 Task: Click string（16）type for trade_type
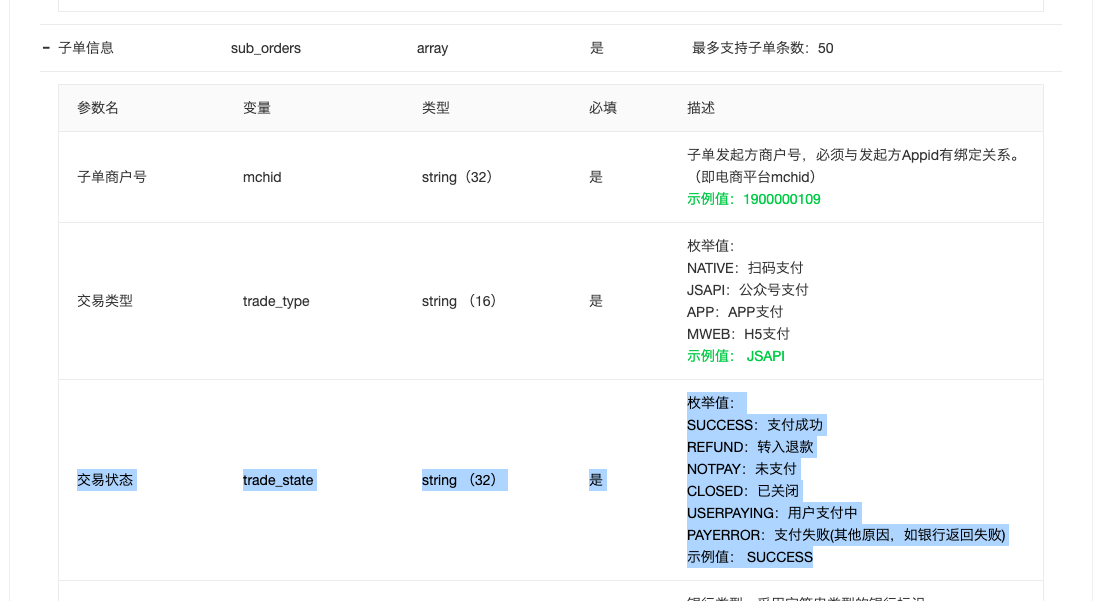(x=460, y=301)
